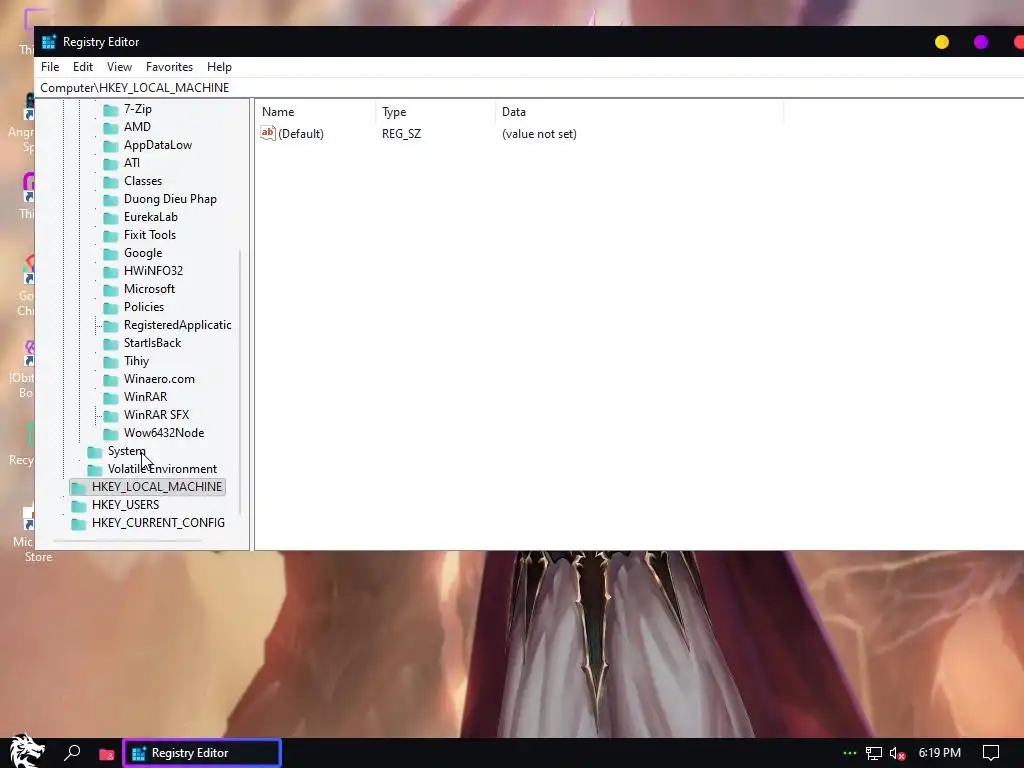Open the red folder taskbar icon
This screenshot has height=768, width=1024.
106,754
